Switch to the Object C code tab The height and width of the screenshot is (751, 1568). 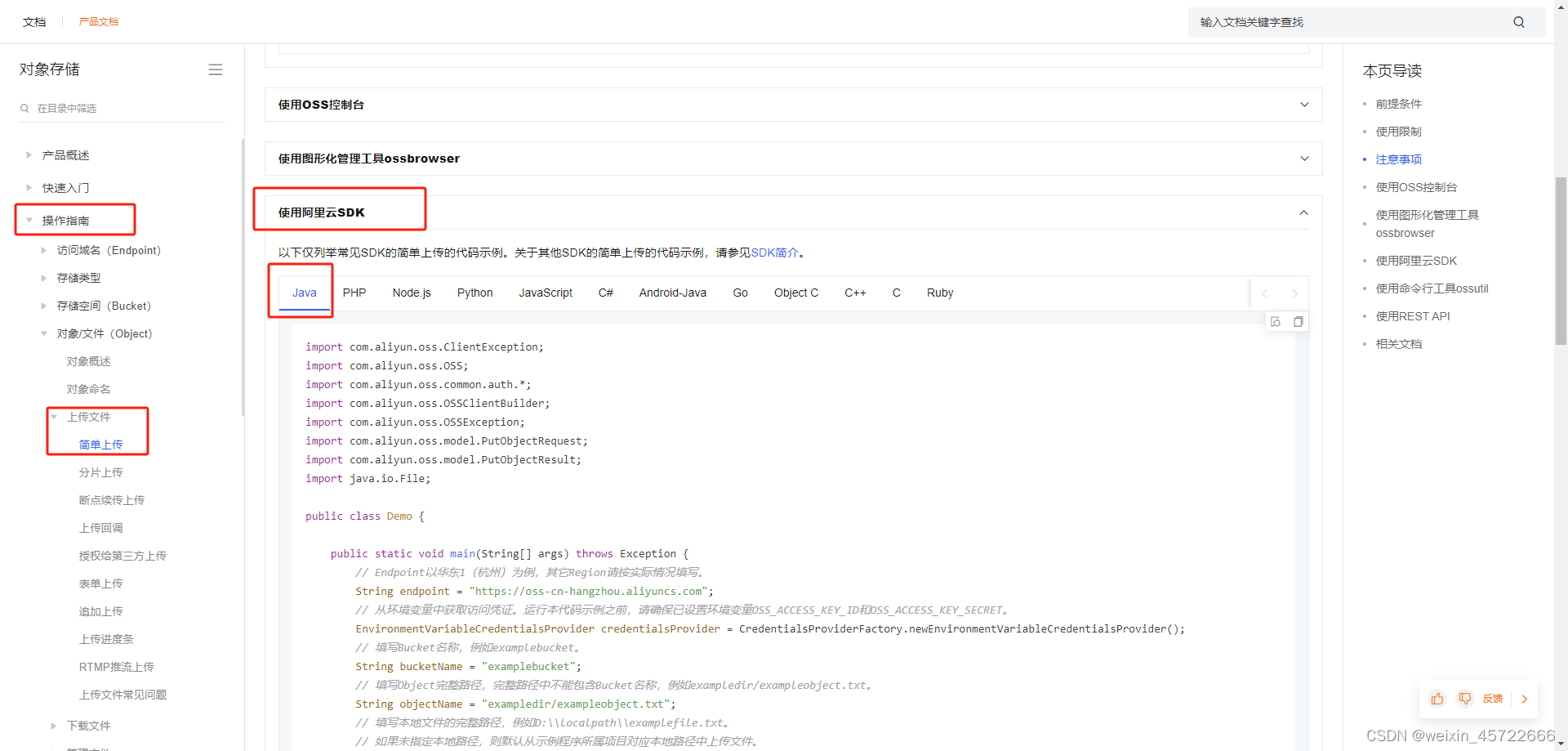[x=796, y=293]
